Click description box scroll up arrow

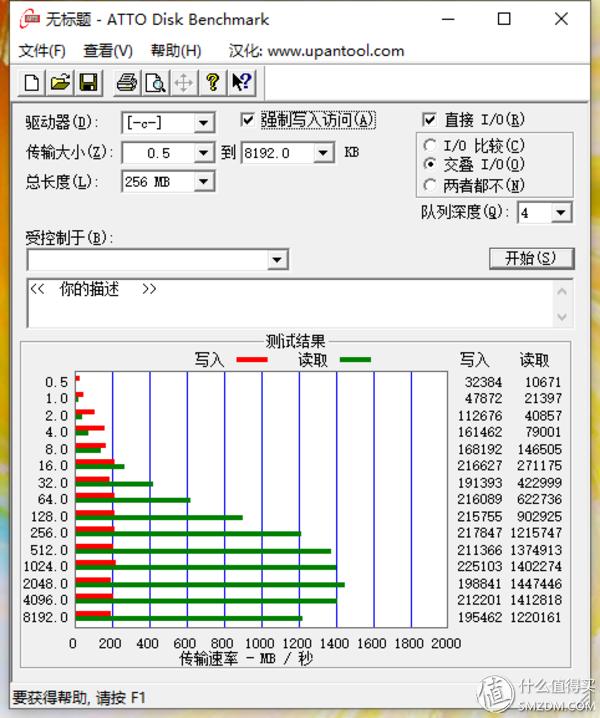click(562, 291)
